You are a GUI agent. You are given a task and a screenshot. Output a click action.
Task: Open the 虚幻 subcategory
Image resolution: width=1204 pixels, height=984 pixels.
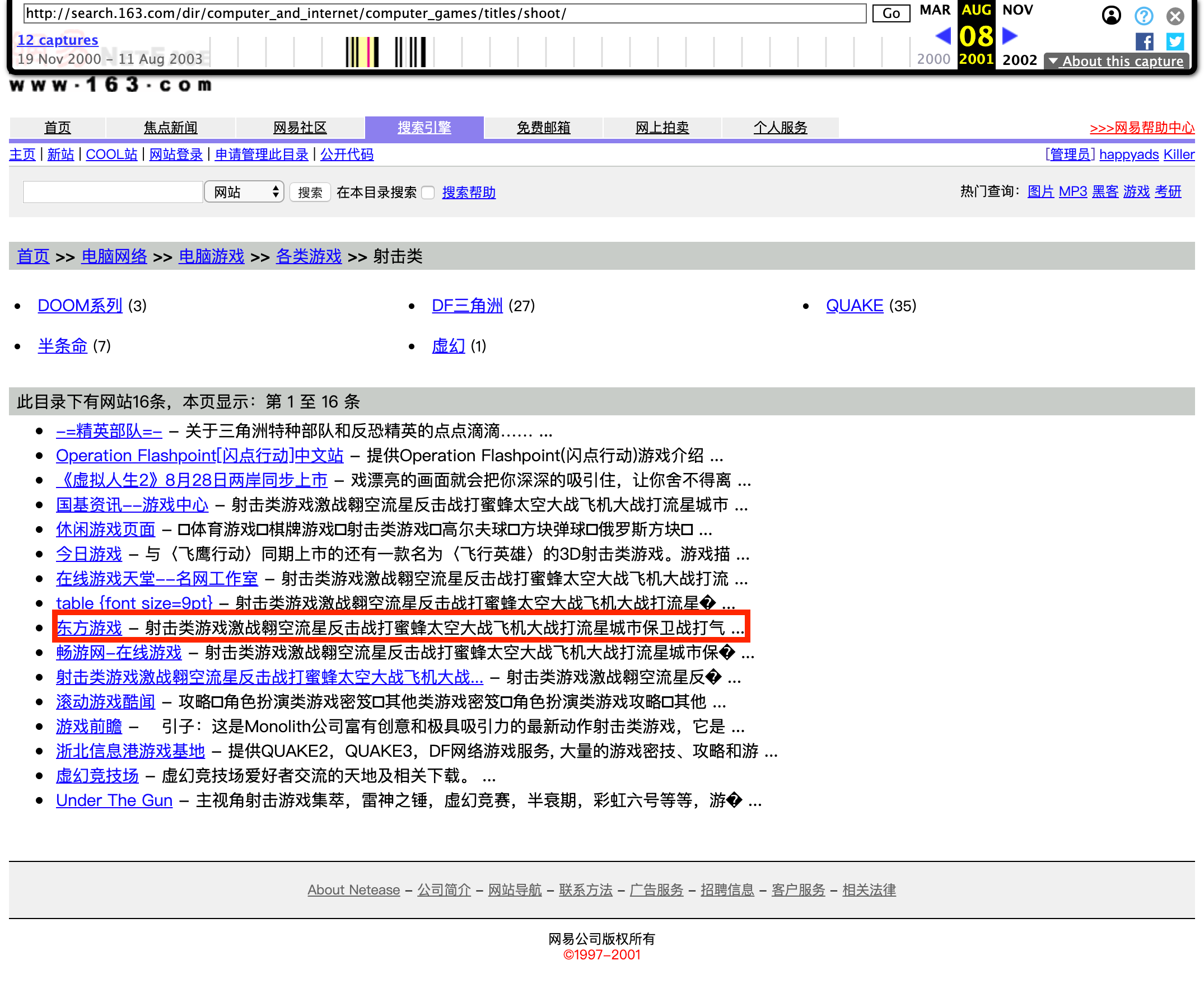coord(448,346)
